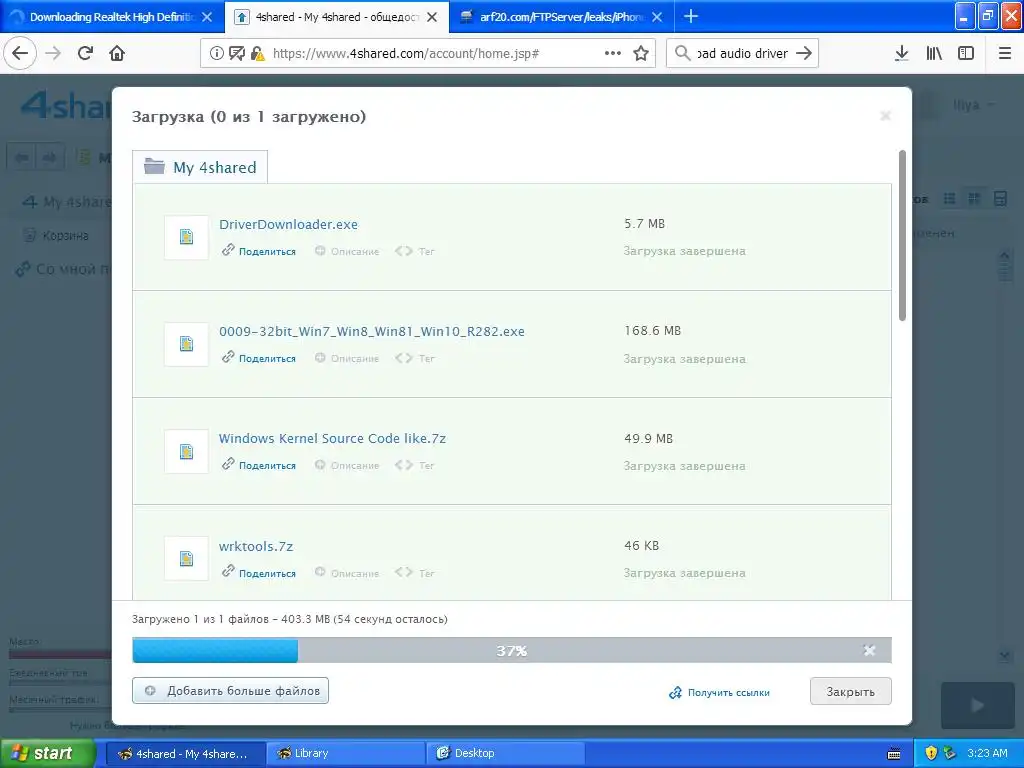Add description to wrktools.7z

click(x=347, y=573)
